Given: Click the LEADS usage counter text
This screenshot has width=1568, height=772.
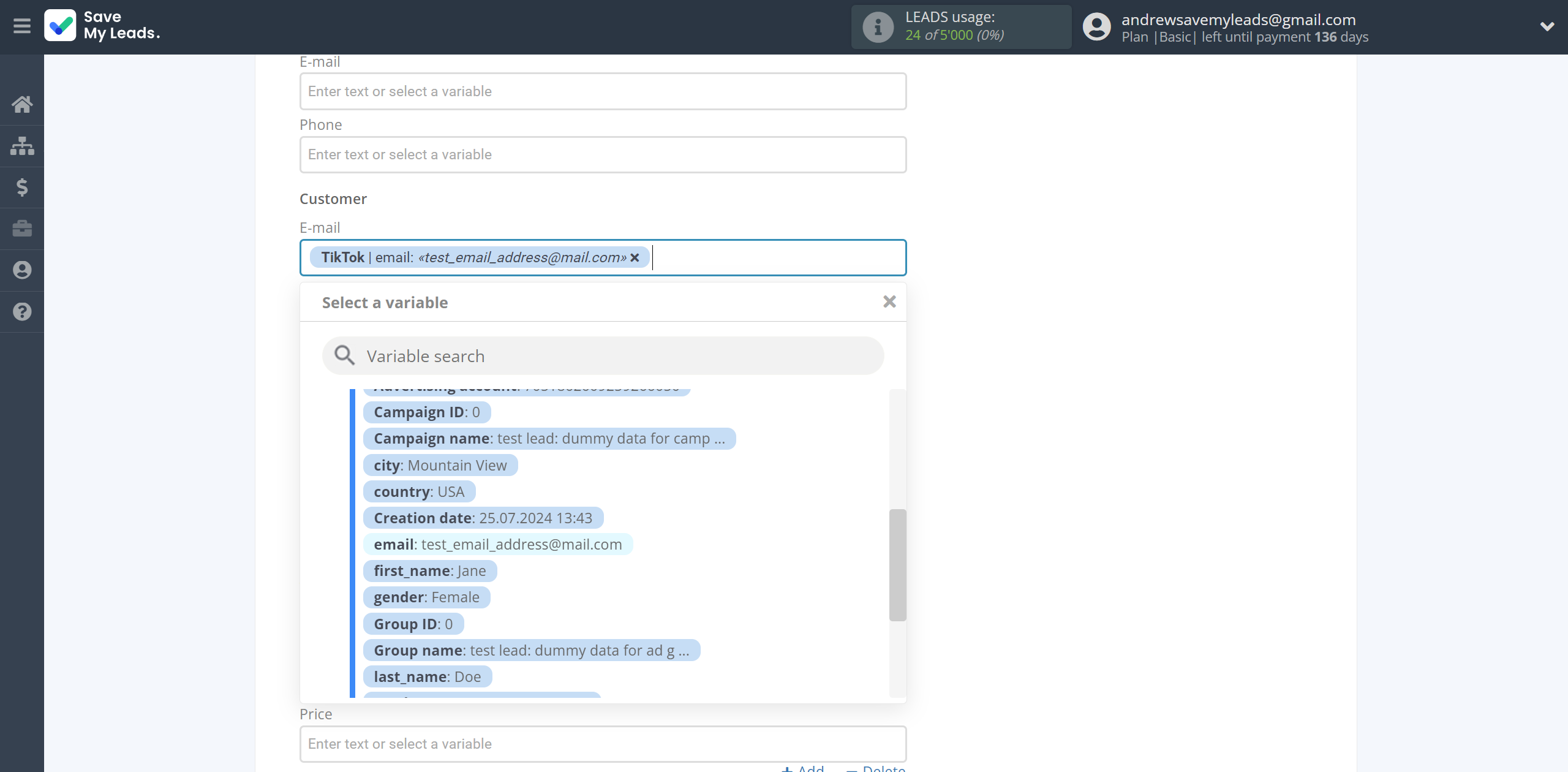Looking at the screenshot, I should click(x=954, y=35).
